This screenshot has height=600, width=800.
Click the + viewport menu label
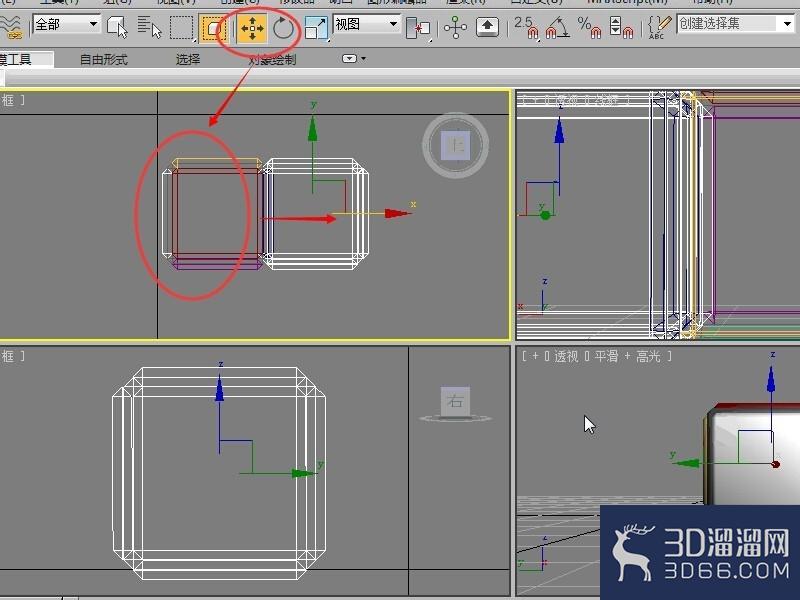[535, 356]
